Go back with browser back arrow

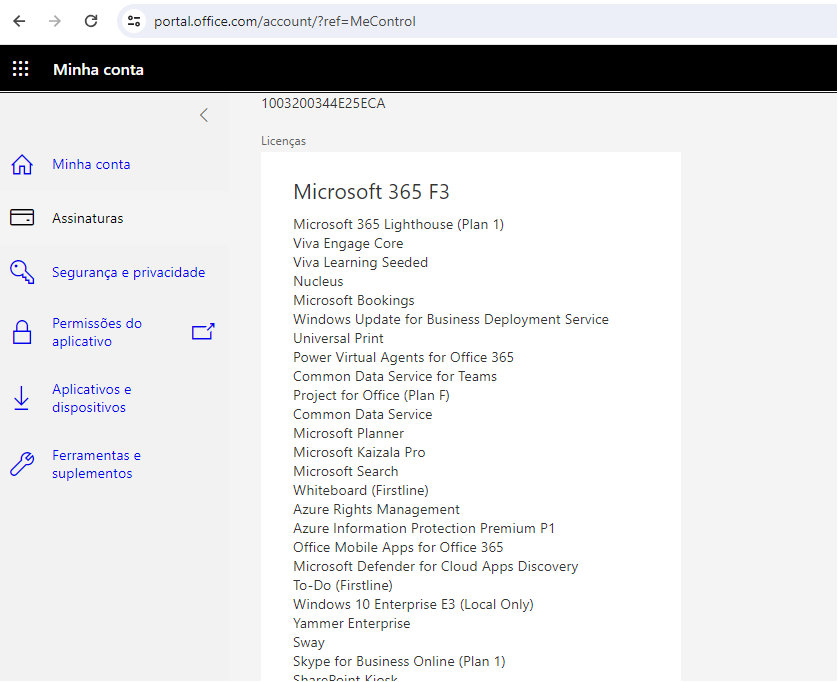coord(19,21)
